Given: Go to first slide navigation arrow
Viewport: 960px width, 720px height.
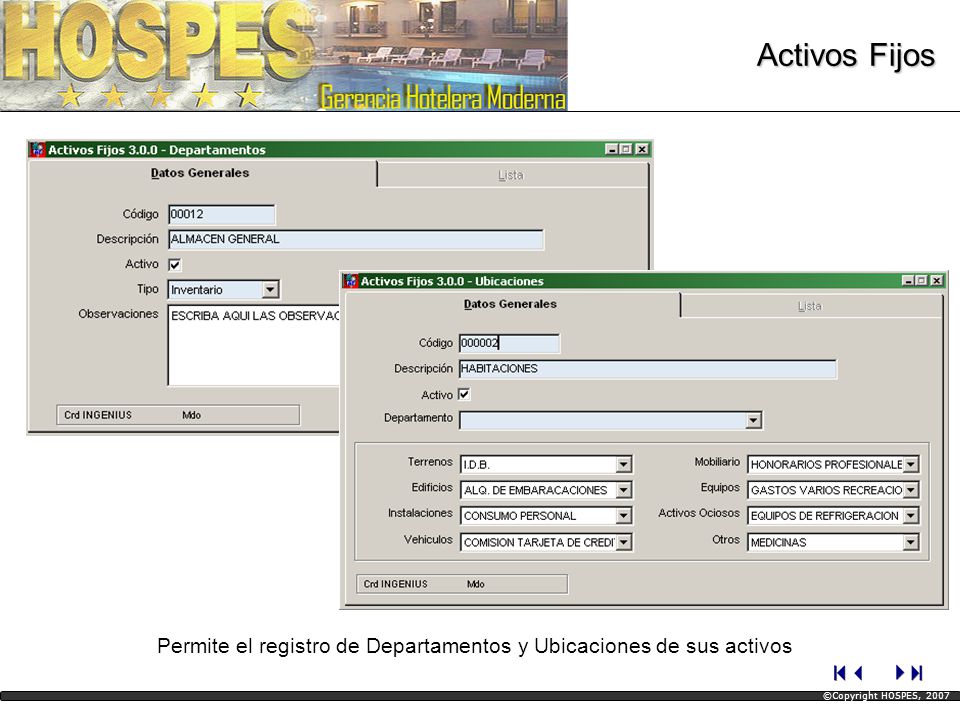Looking at the screenshot, I should coord(839,673).
